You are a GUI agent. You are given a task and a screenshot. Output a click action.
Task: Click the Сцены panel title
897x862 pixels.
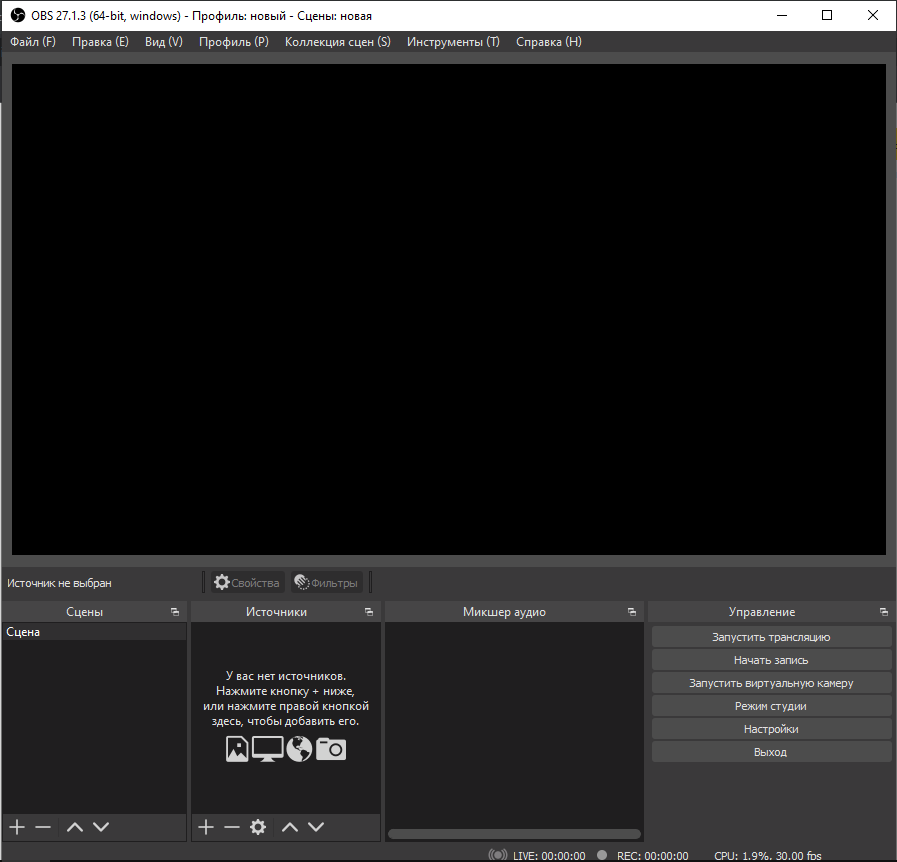pos(85,612)
